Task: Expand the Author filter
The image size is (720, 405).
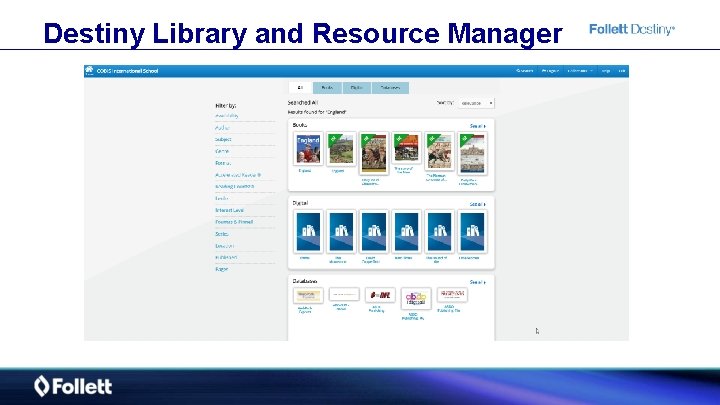Action: tap(222, 128)
